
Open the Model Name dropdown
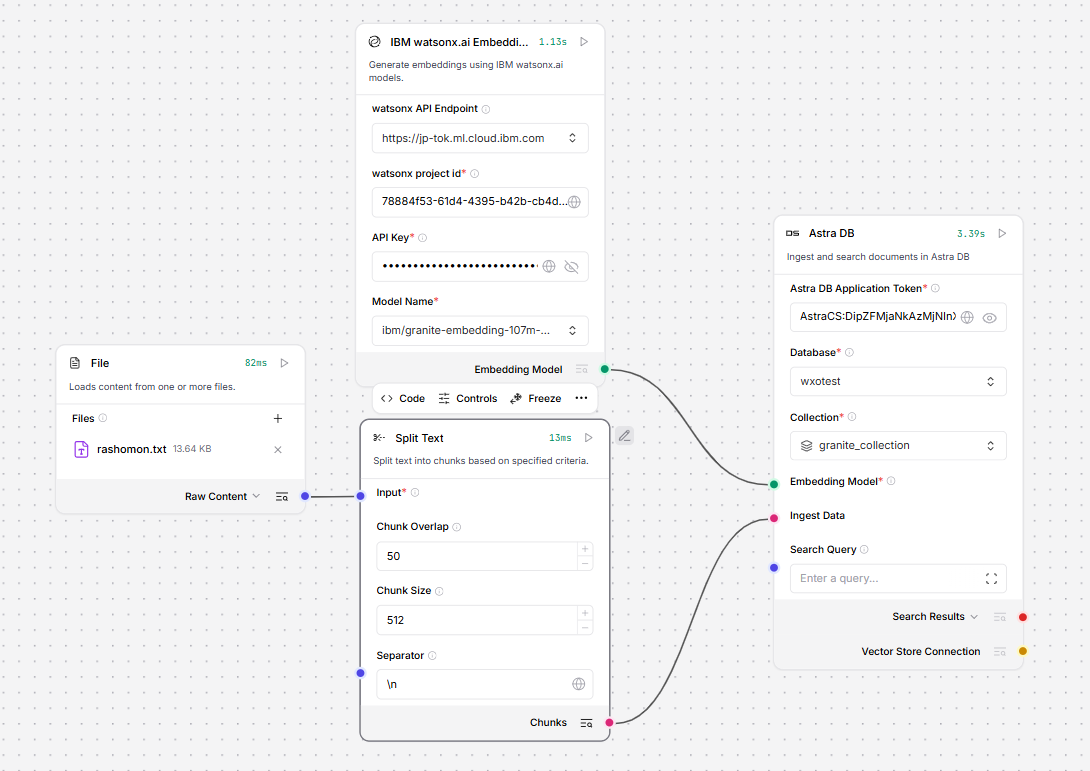pos(480,331)
